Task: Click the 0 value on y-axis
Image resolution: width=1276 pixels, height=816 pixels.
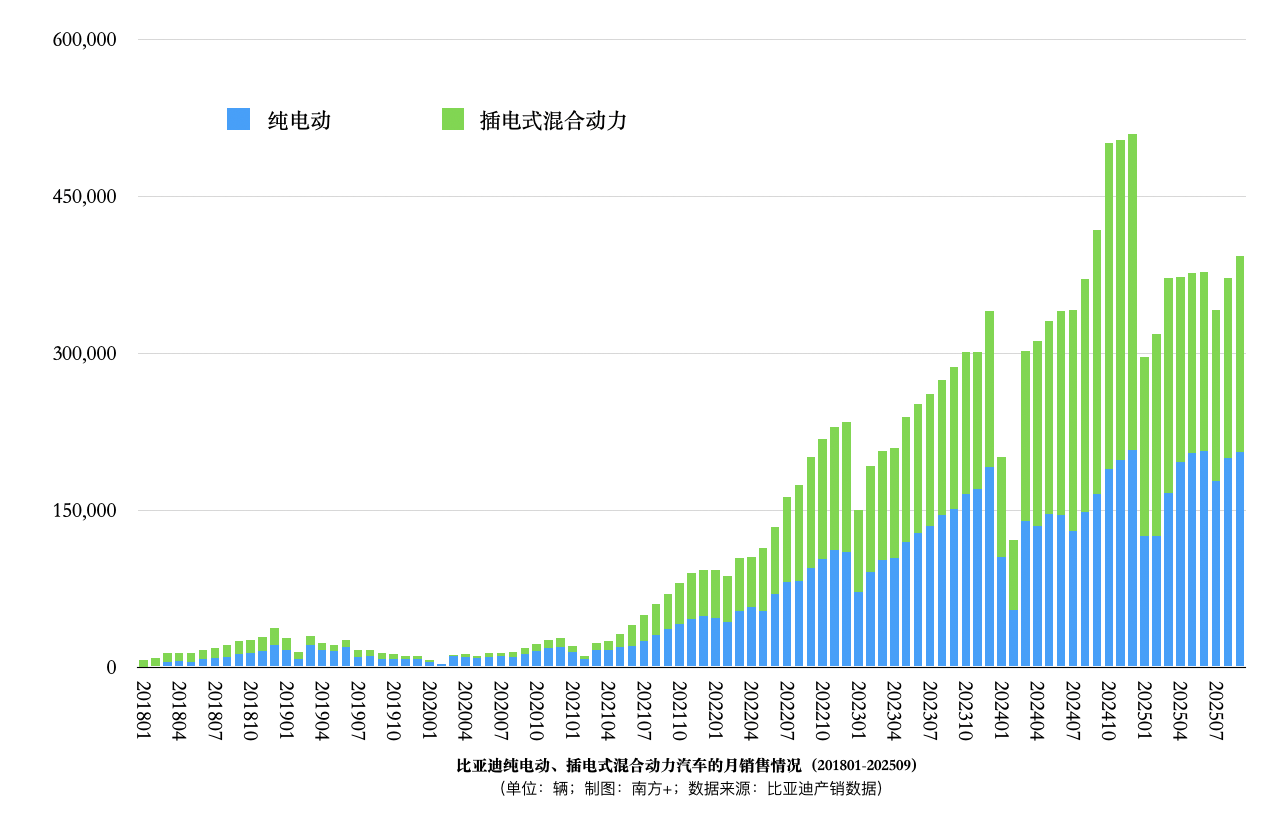Action: pyautogui.click(x=111, y=668)
